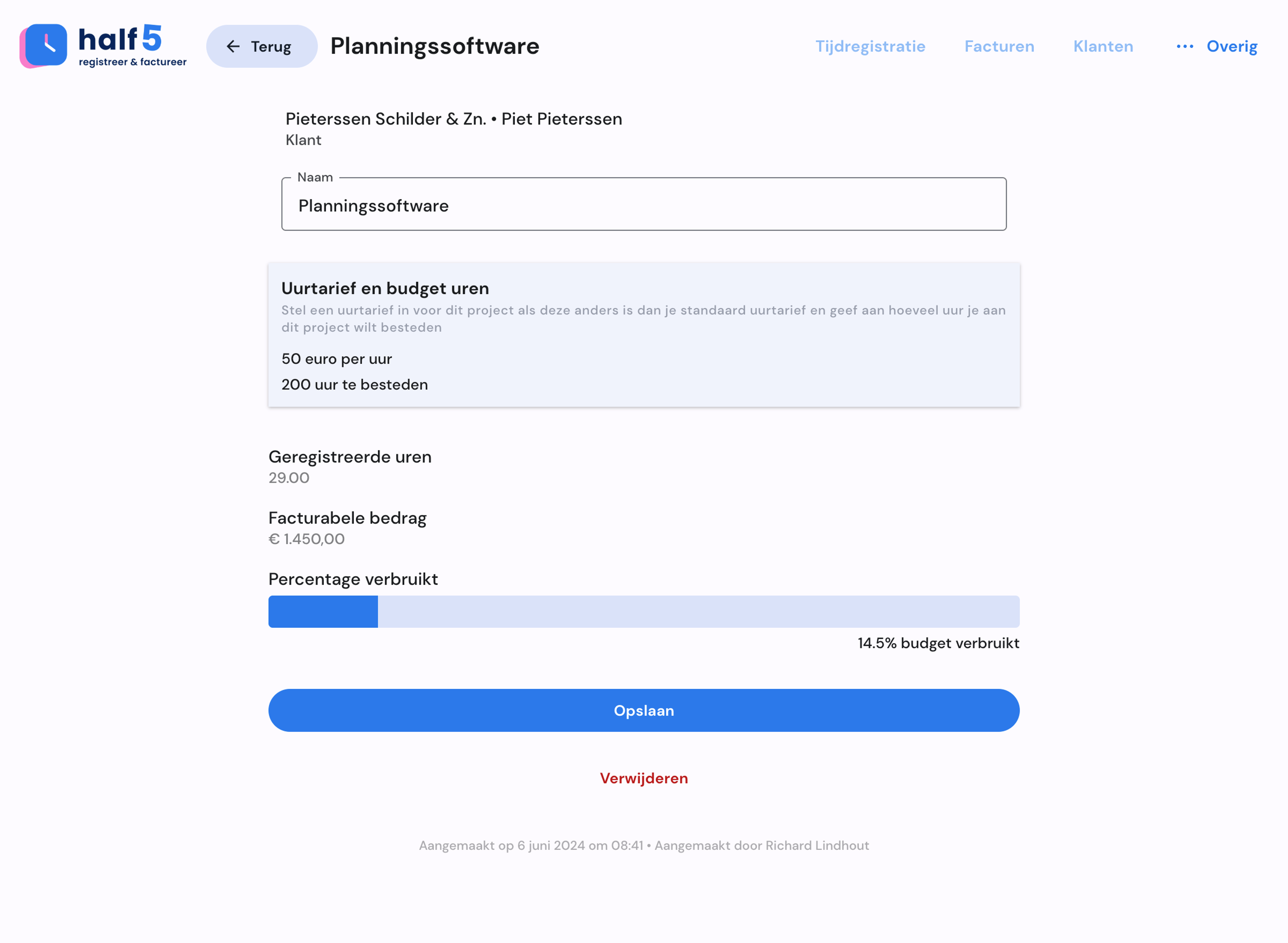
Task: Switch to the Facturen section
Action: (999, 46)
